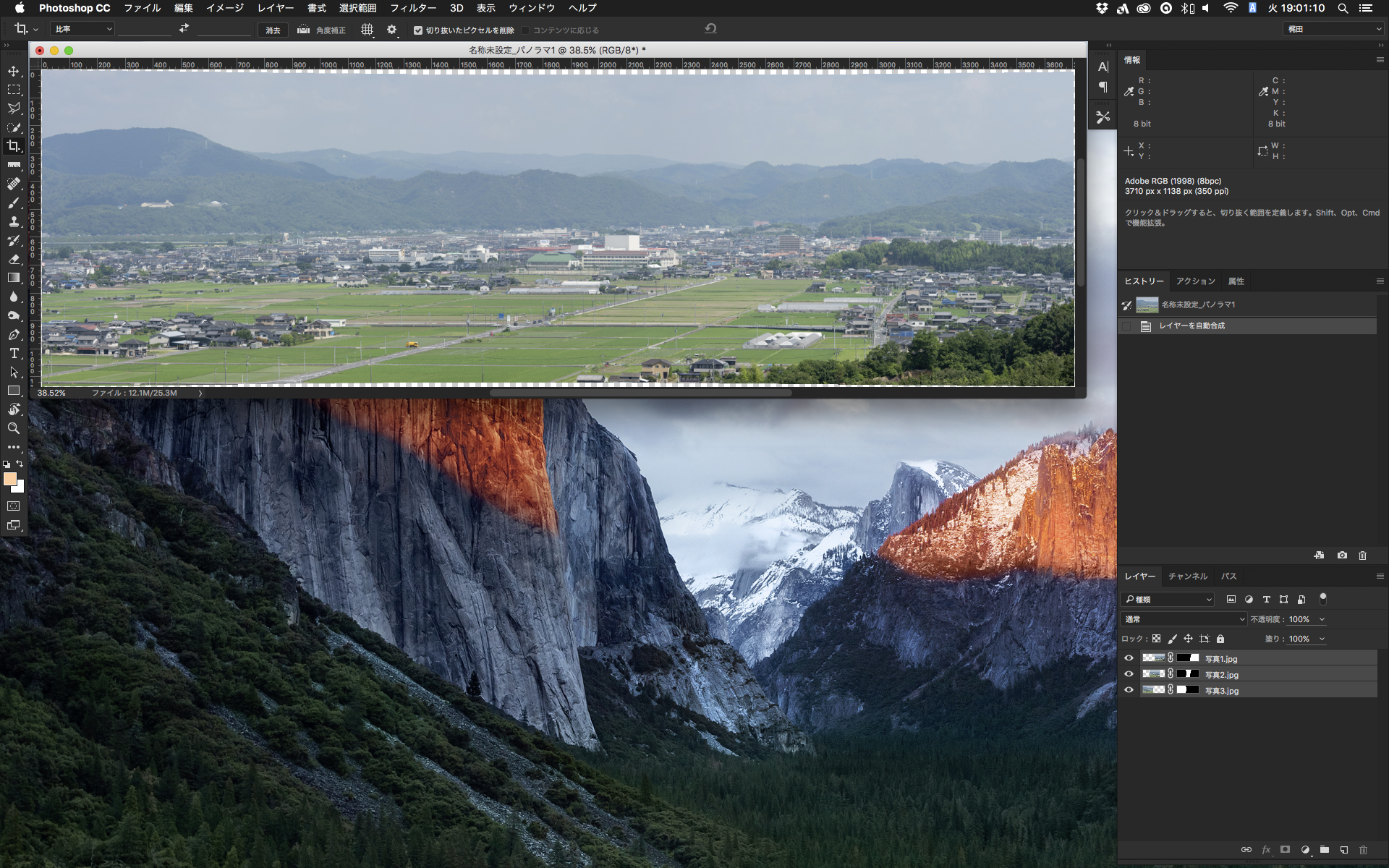Screen dimensions: 1389x868
Task: Select the Sponge tool
Action: [14, 315]
